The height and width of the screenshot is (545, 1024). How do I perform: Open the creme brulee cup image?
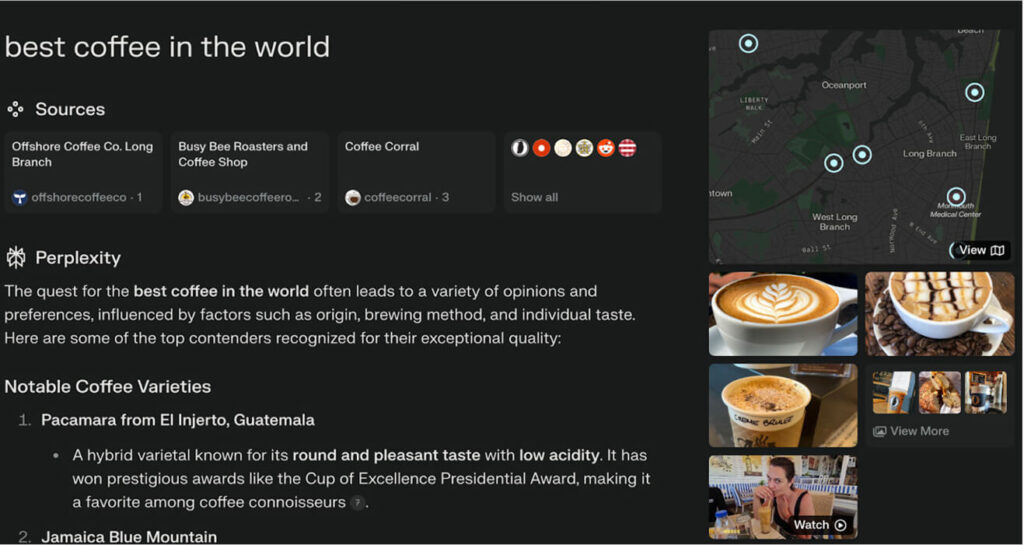tap(783, 405)
